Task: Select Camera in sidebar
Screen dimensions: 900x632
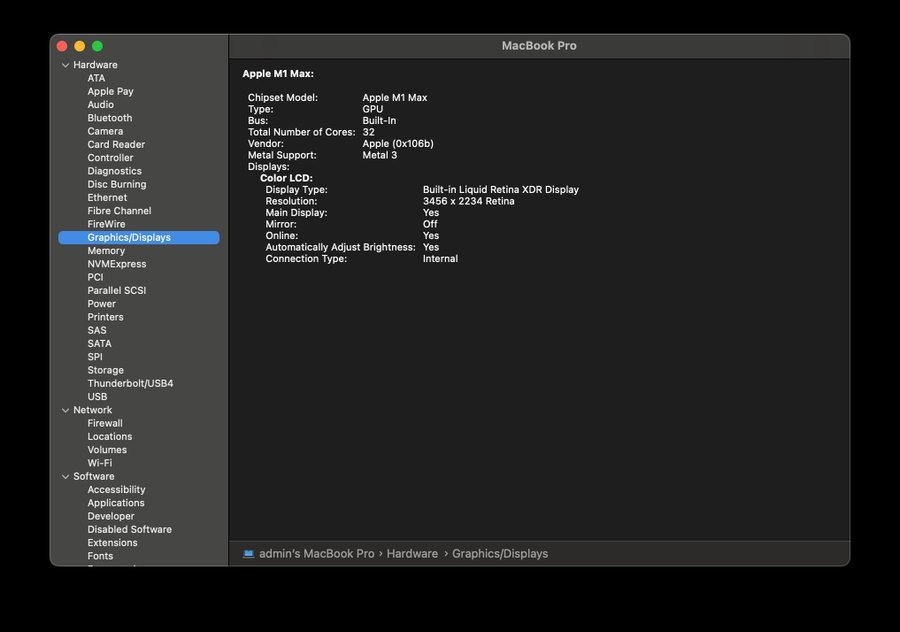Action: [105, 131]
